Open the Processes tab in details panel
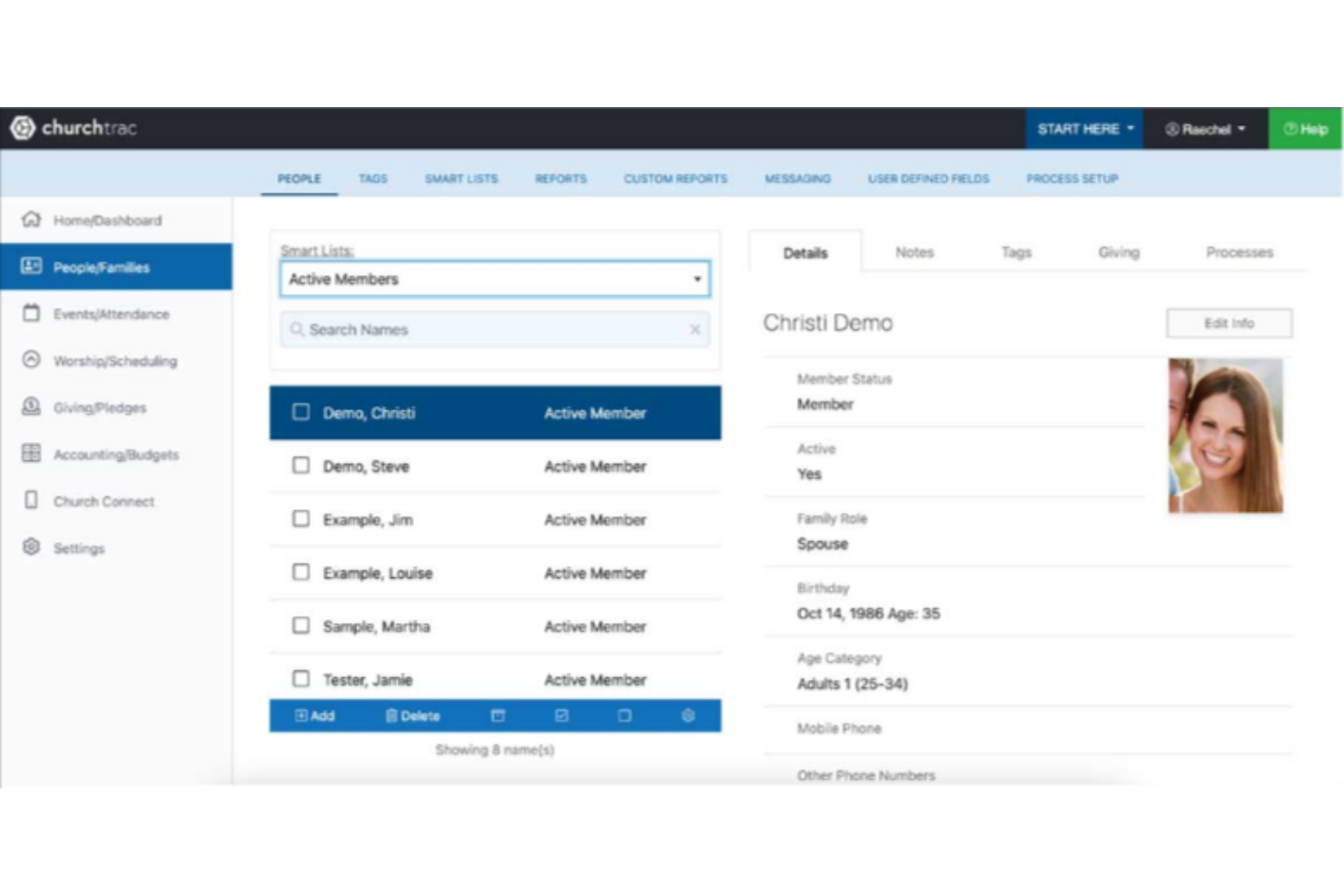This screenshot has height=896, width=1344. [x=1240, y=252]
